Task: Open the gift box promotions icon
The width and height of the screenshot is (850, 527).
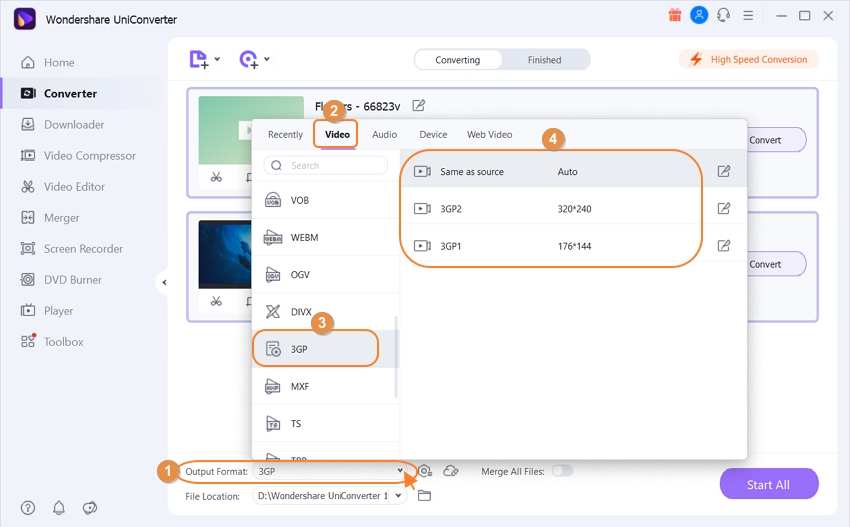Action: 674,15
